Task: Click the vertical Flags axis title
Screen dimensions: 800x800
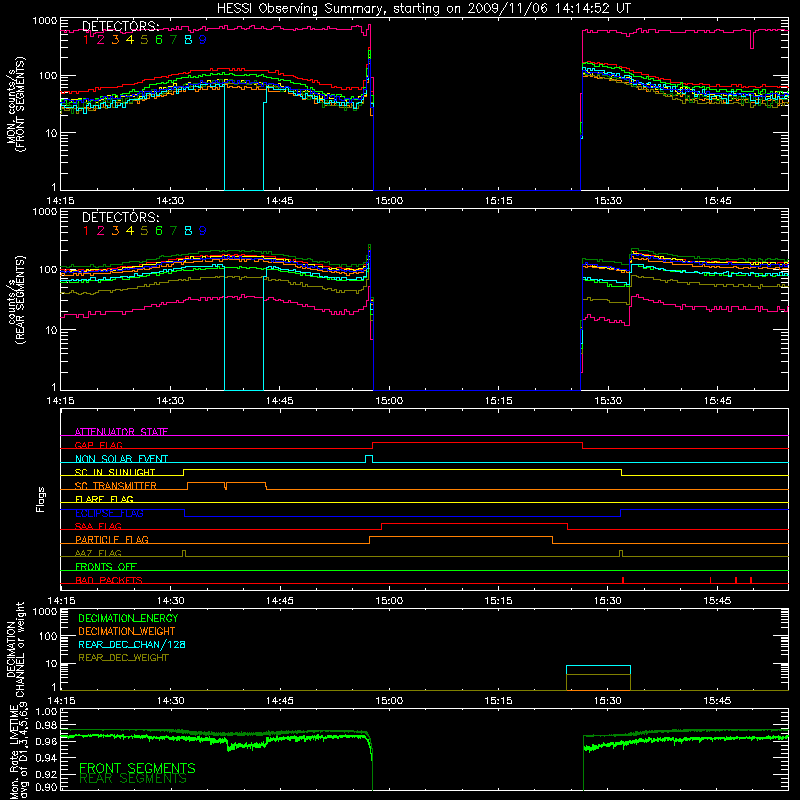Action: 41,499
